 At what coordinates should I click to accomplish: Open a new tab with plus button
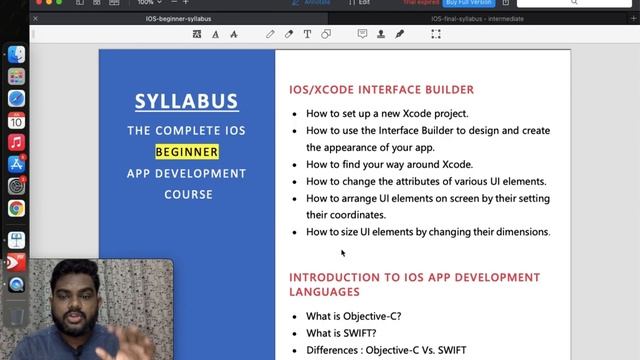point(633,19)
